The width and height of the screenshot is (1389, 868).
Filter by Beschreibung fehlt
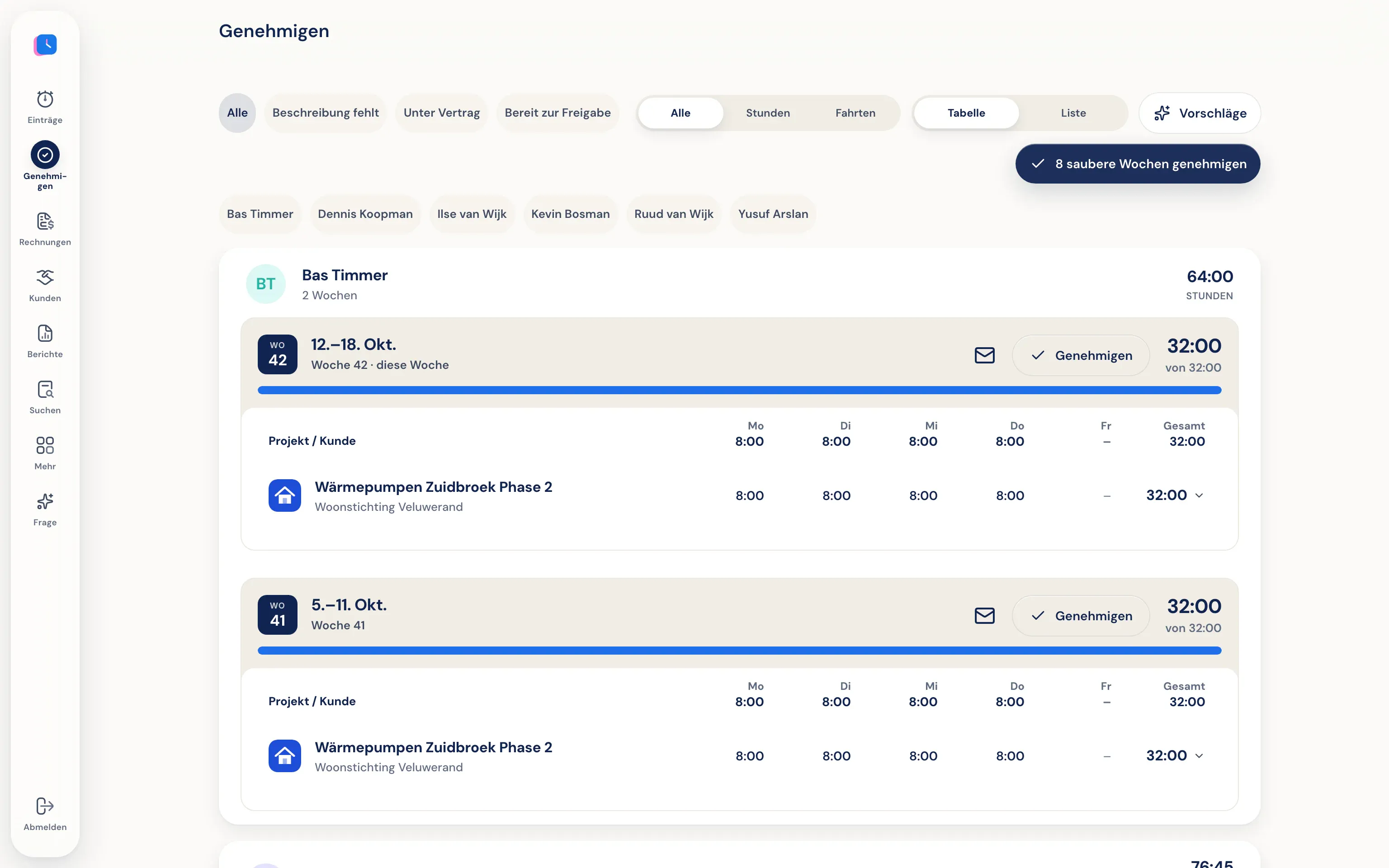click(x=326, y=113)
